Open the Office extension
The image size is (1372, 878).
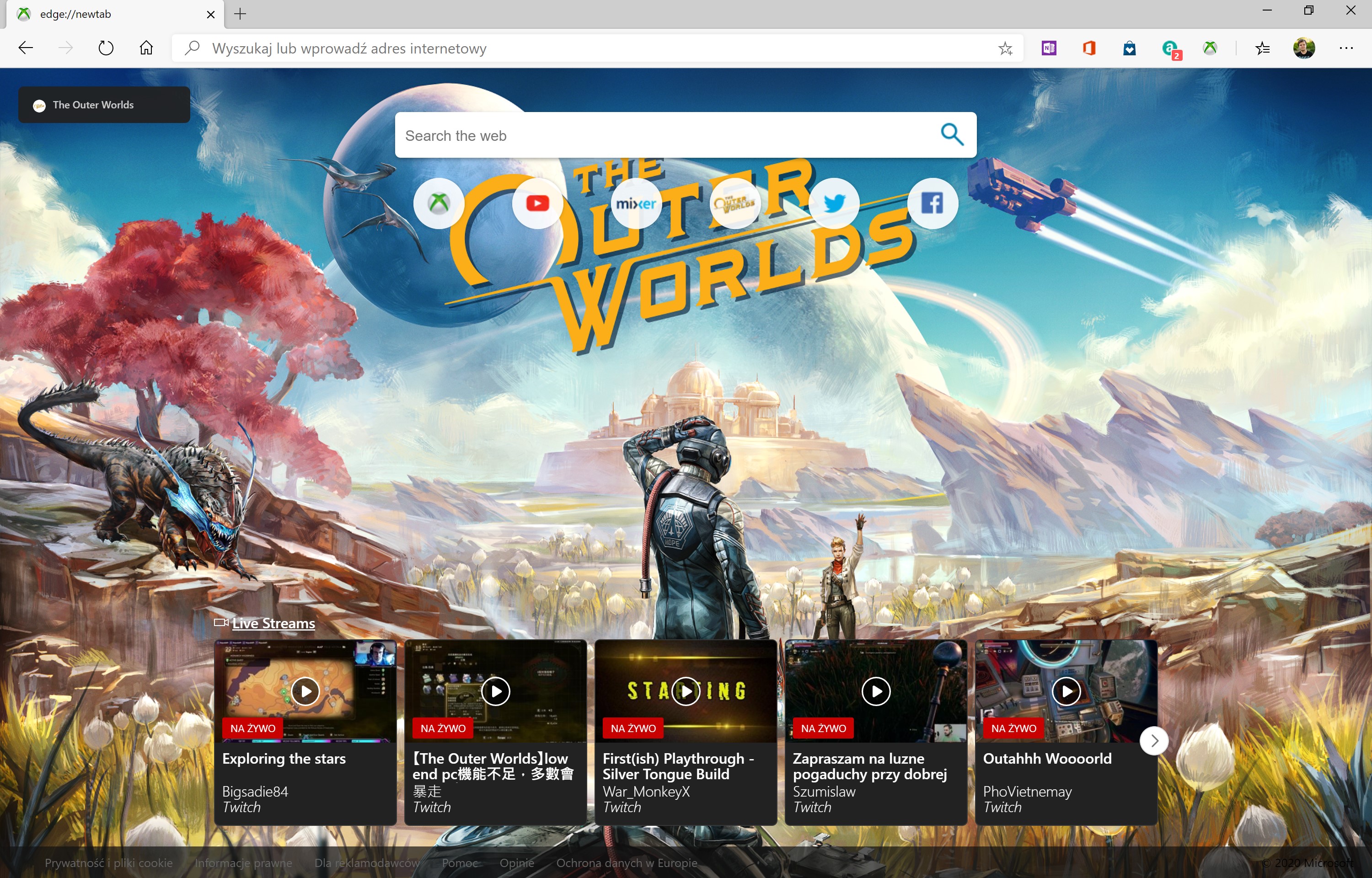(1089, 48)
